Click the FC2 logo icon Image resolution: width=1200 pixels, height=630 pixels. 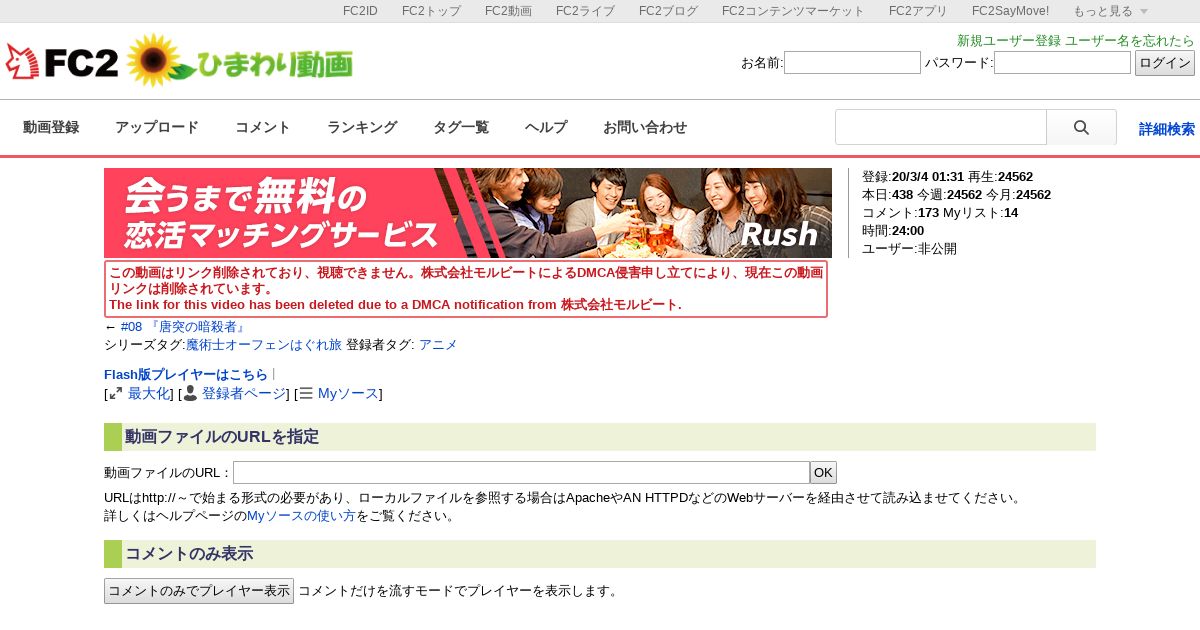62,62
